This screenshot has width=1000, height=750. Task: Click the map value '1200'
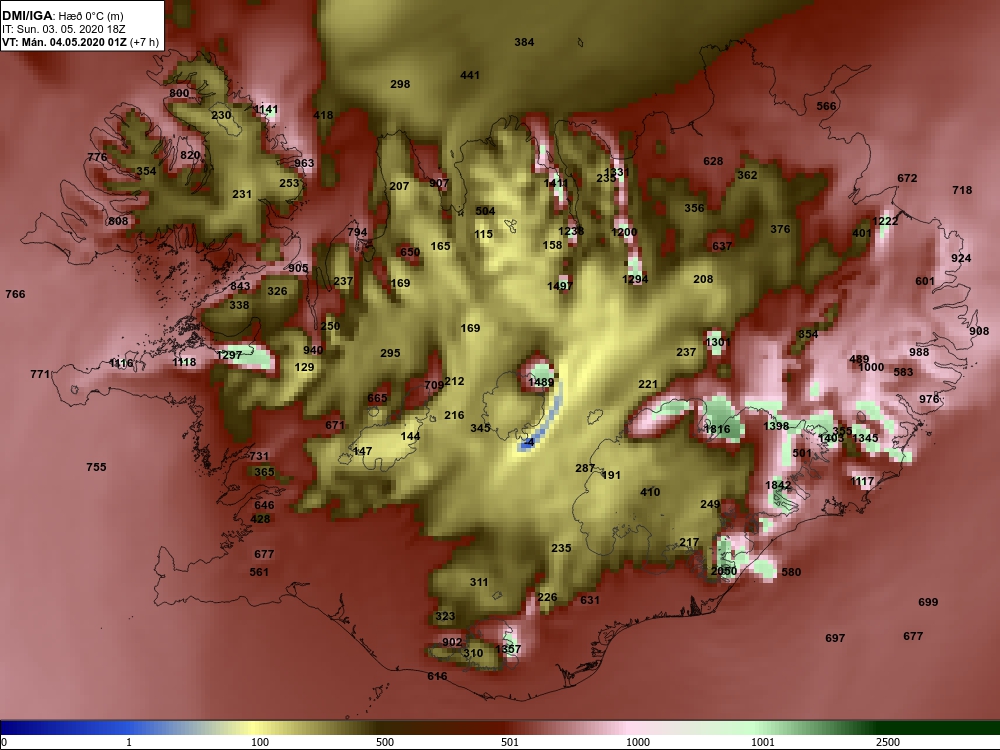coord(624,232)
